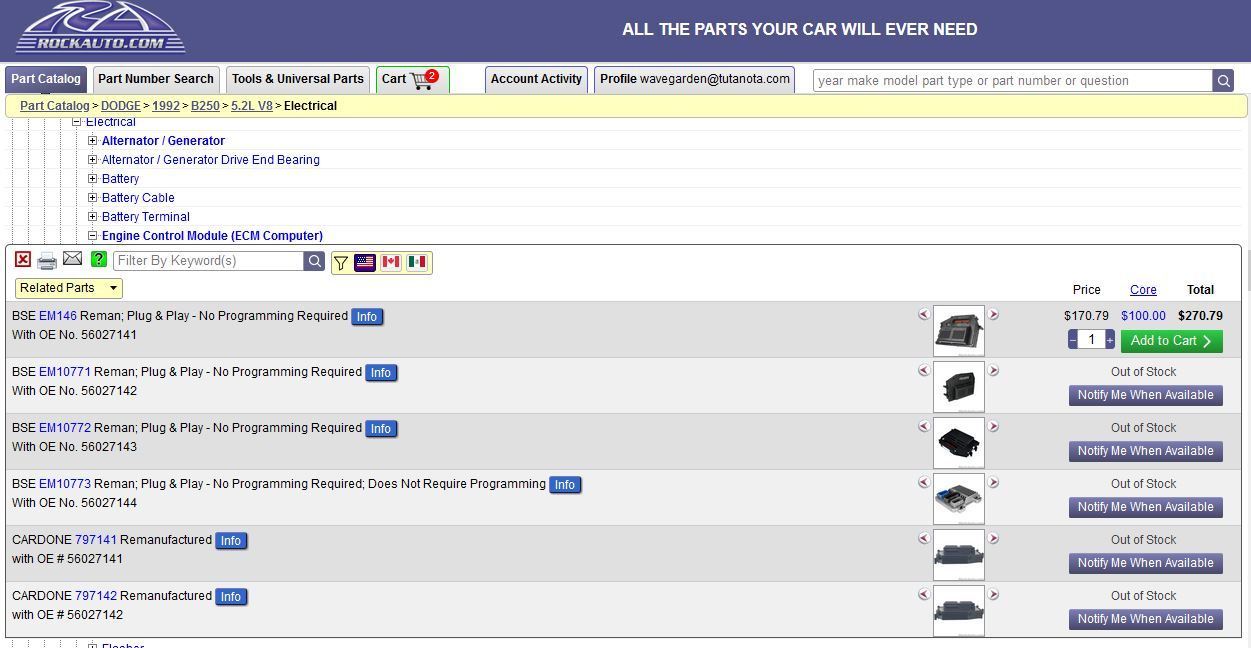1251x648 pixels.
Task: Click the top search bar magnifier icon
Action: pos(1223,81)
